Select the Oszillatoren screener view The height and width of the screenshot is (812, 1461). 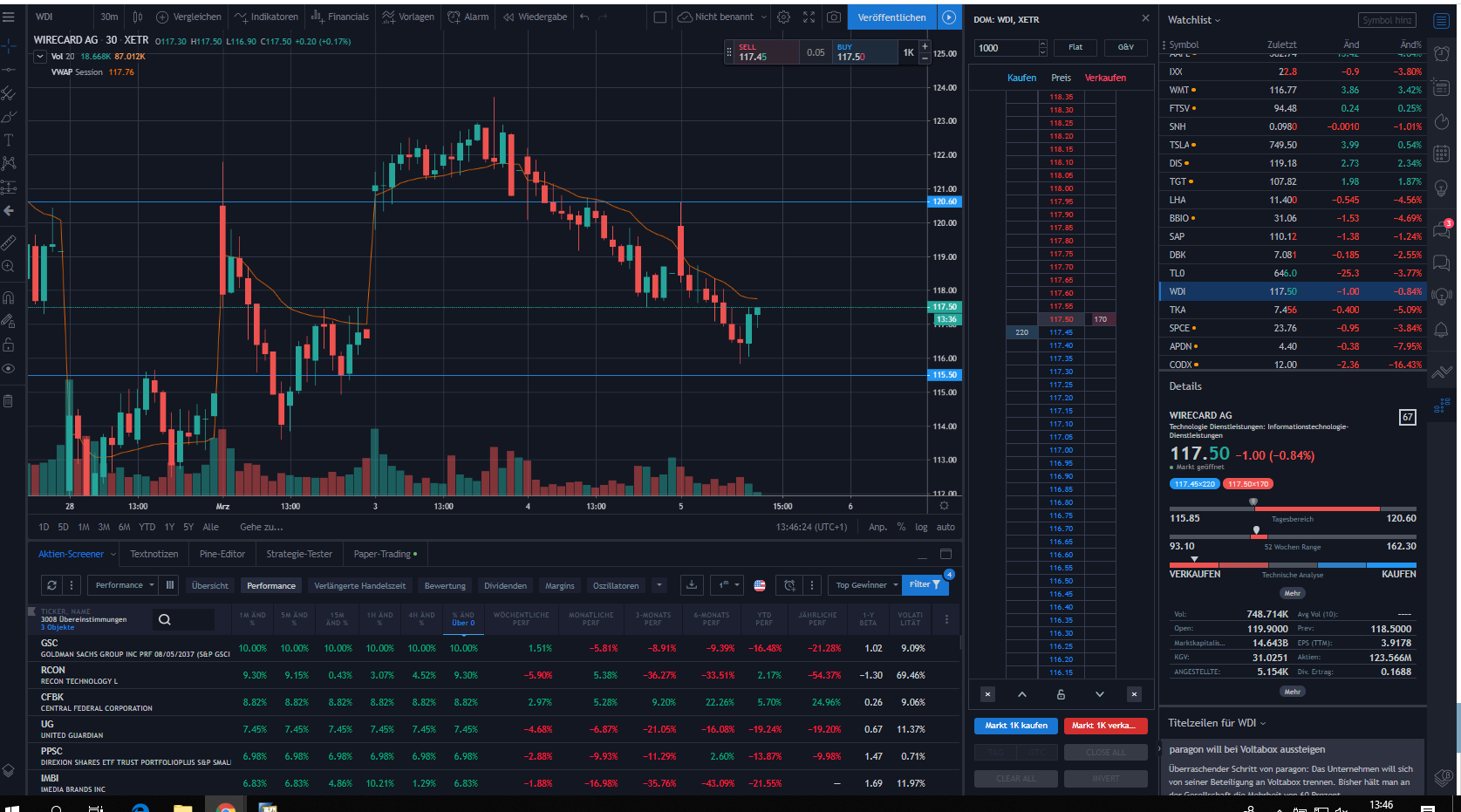616,585
